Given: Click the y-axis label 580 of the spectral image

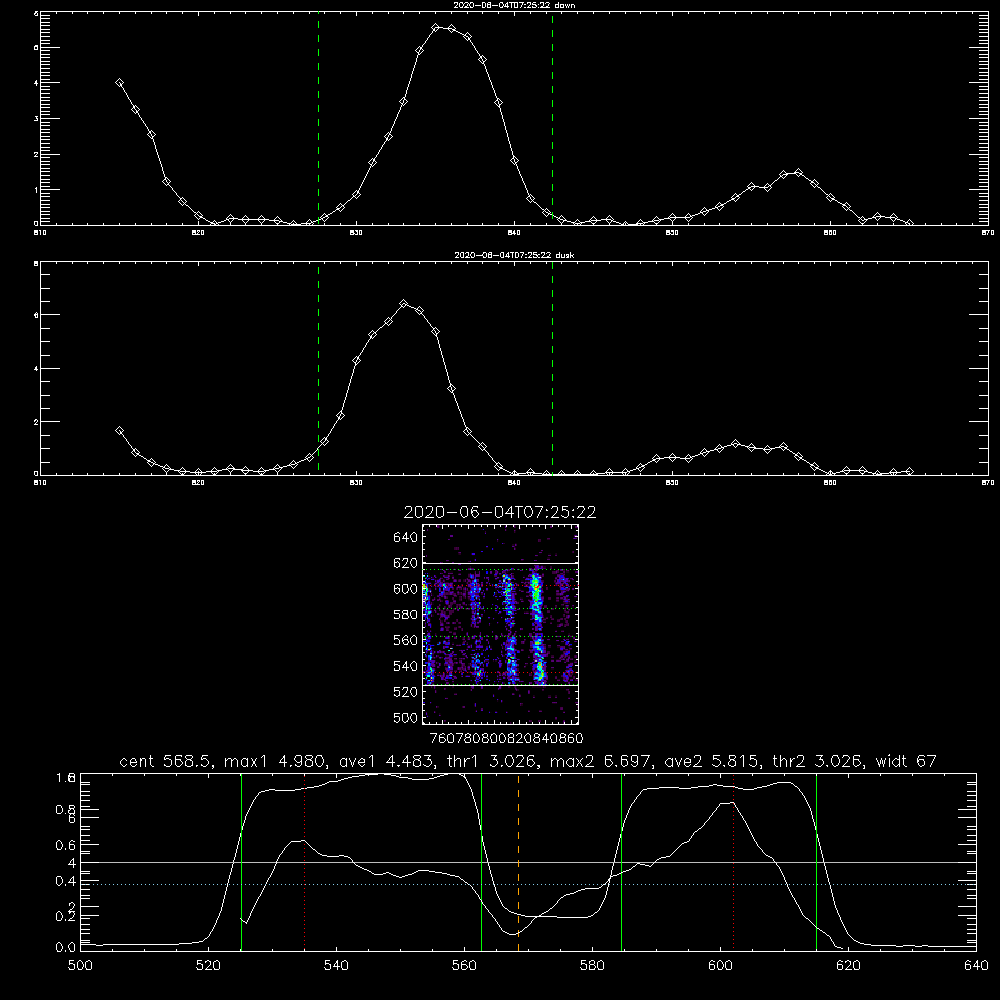Looking at the screenshot, I should [x=406, y=614].
